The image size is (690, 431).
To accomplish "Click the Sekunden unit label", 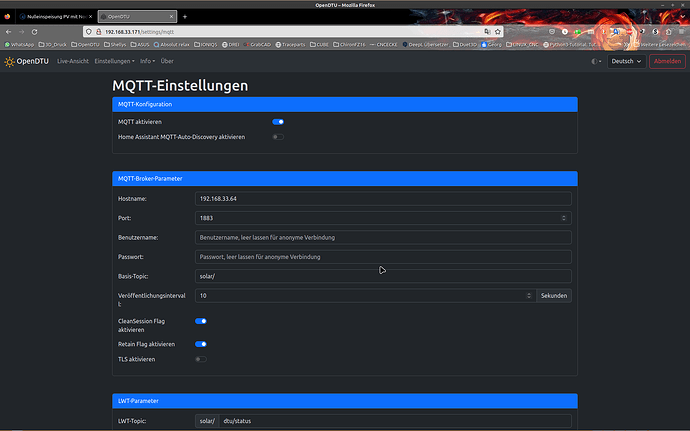I will 554,295.
